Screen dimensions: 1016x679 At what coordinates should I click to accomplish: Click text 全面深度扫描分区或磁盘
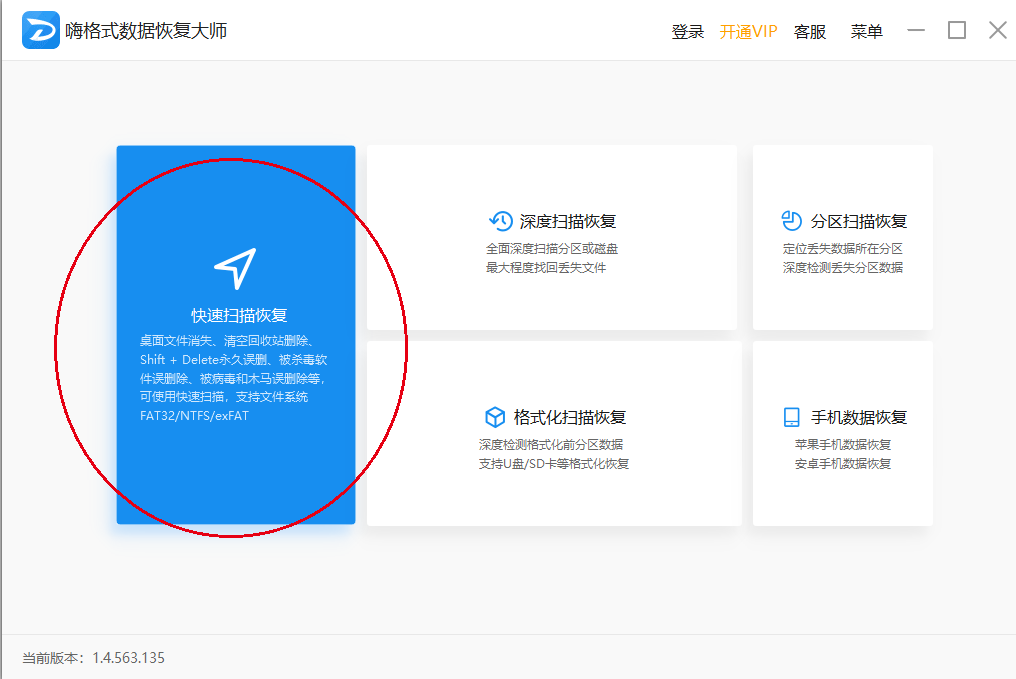(552, 249)
